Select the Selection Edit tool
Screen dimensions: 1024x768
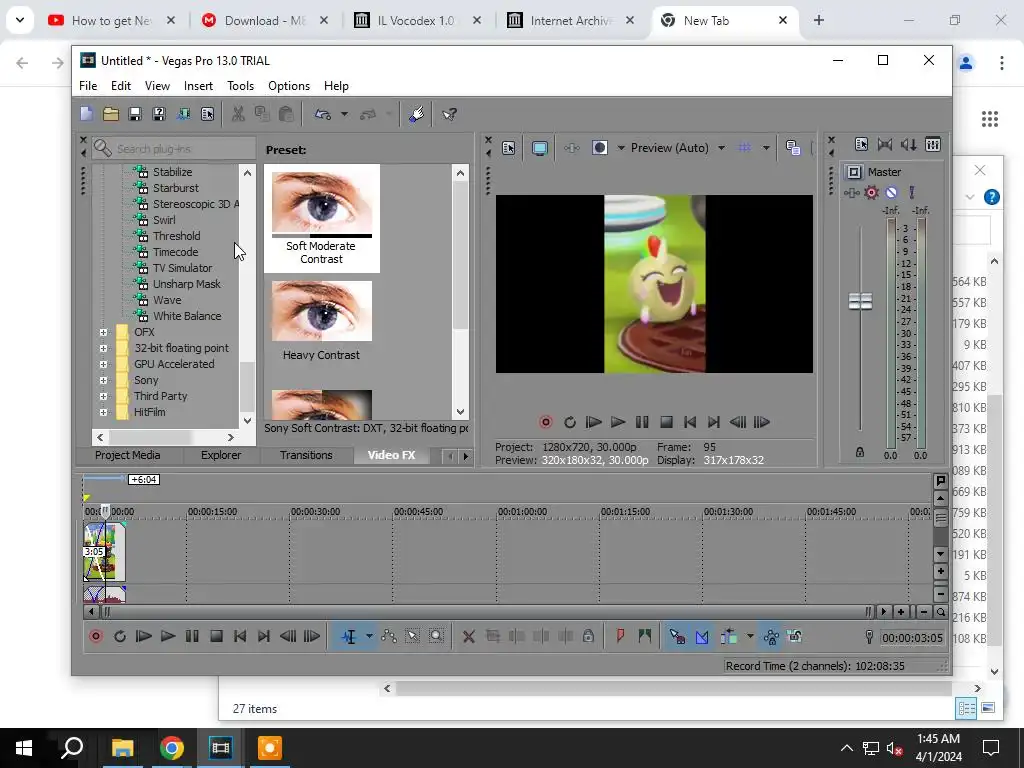point(413,636)
